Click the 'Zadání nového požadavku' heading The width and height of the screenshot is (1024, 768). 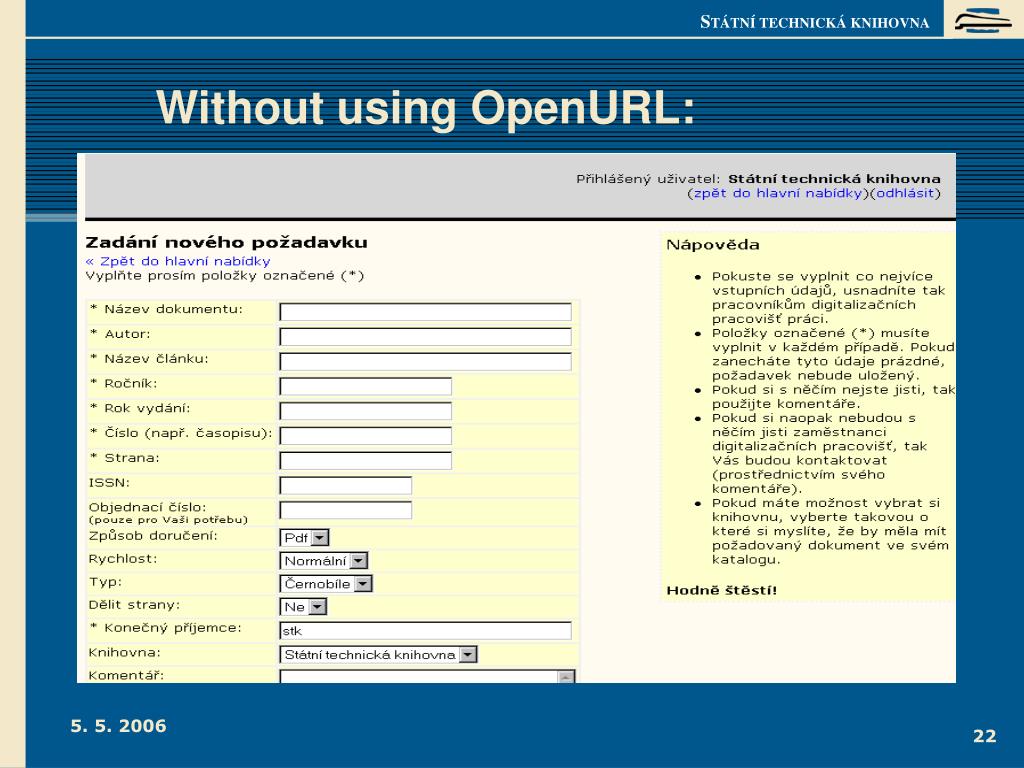click(226, 242)
